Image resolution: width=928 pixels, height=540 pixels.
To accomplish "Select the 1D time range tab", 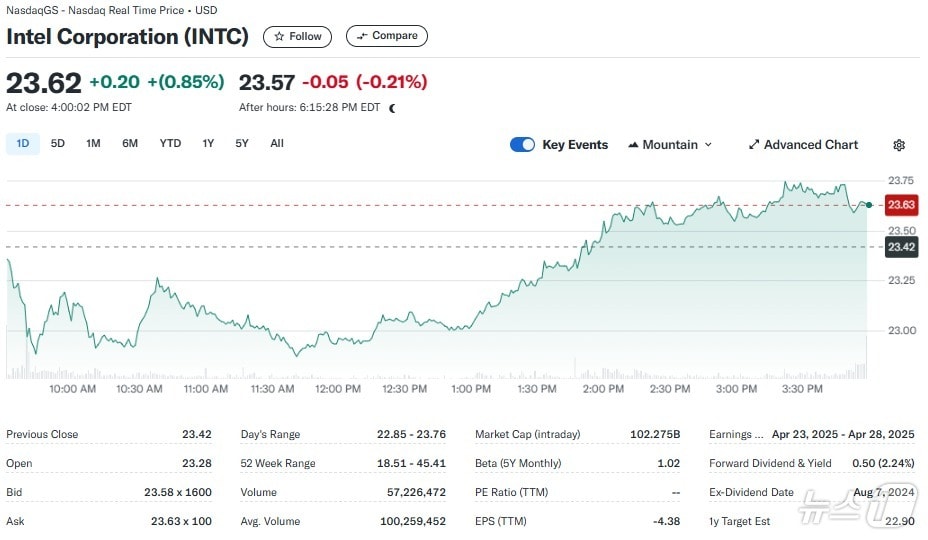I will pos(22,144).
